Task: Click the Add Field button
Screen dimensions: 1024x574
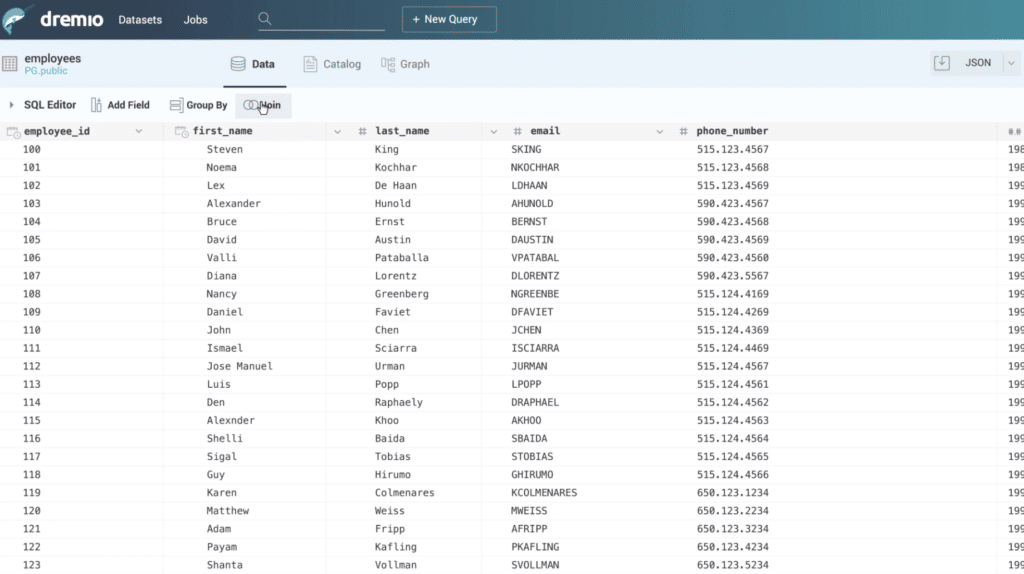Action: coord(120,105)
